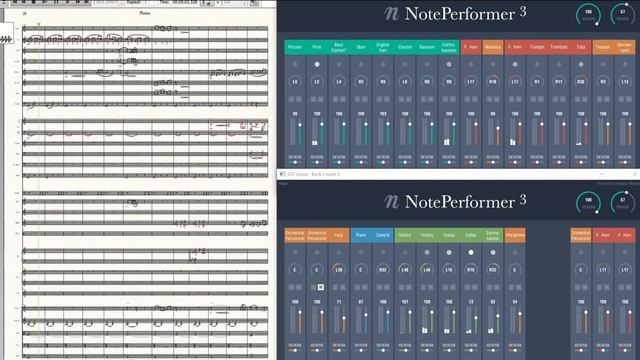This screenshot has width=640, height=360.
Task: Click the Harp volume fader handle
Action: coord(344,318)
